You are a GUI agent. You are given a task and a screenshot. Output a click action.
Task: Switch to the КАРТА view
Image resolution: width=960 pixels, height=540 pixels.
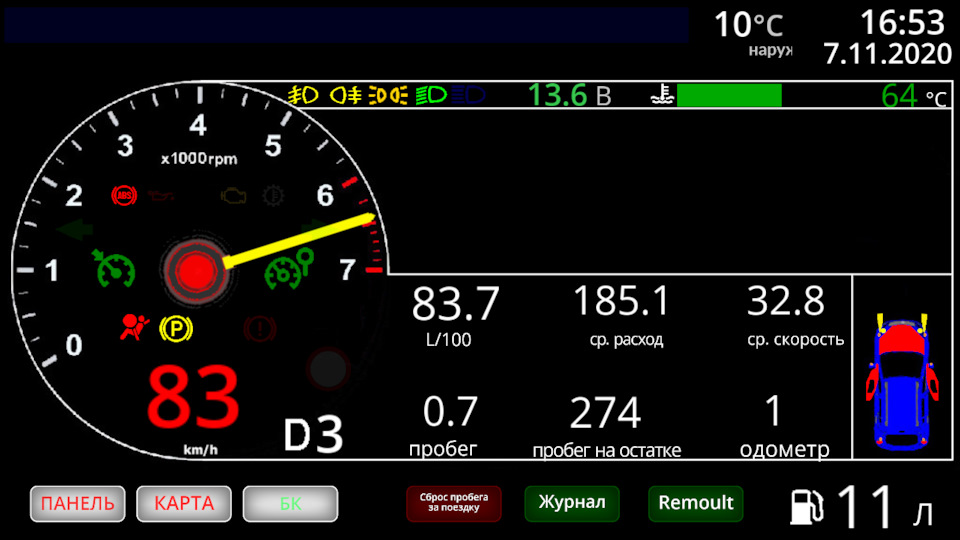click(x=184, y=504)
